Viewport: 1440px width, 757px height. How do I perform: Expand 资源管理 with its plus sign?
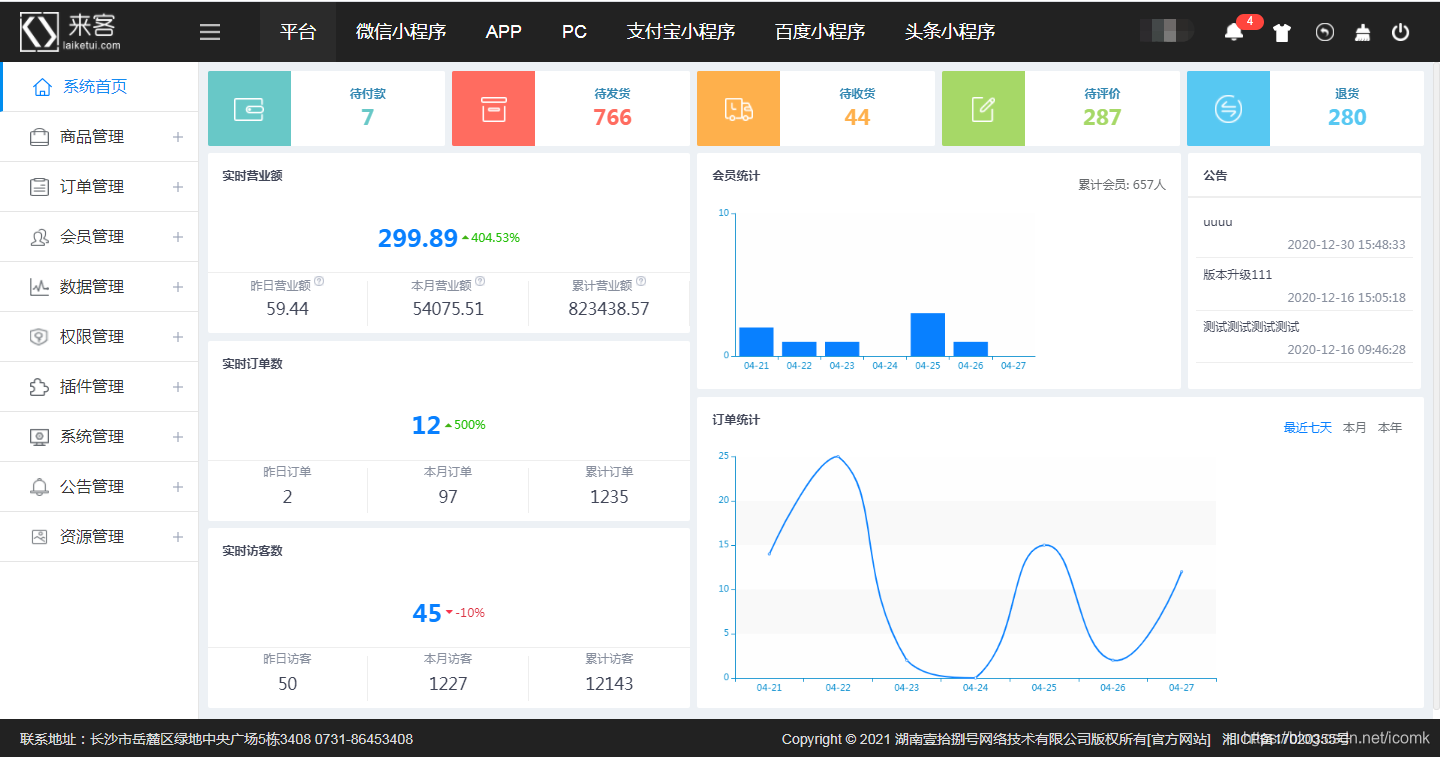pyautogui.click(x=178, y=537)
